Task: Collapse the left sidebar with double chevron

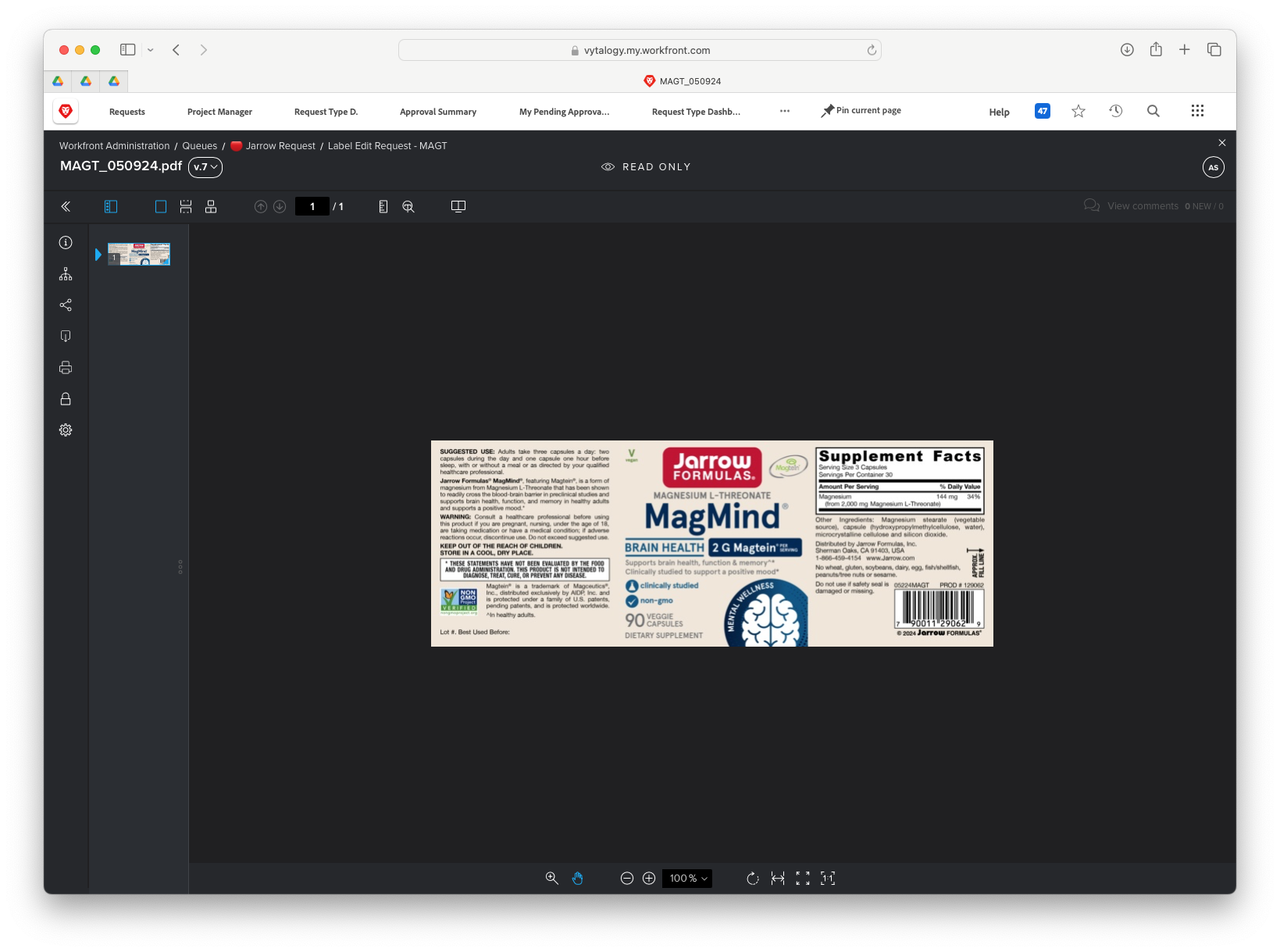Action: (66, 206)
